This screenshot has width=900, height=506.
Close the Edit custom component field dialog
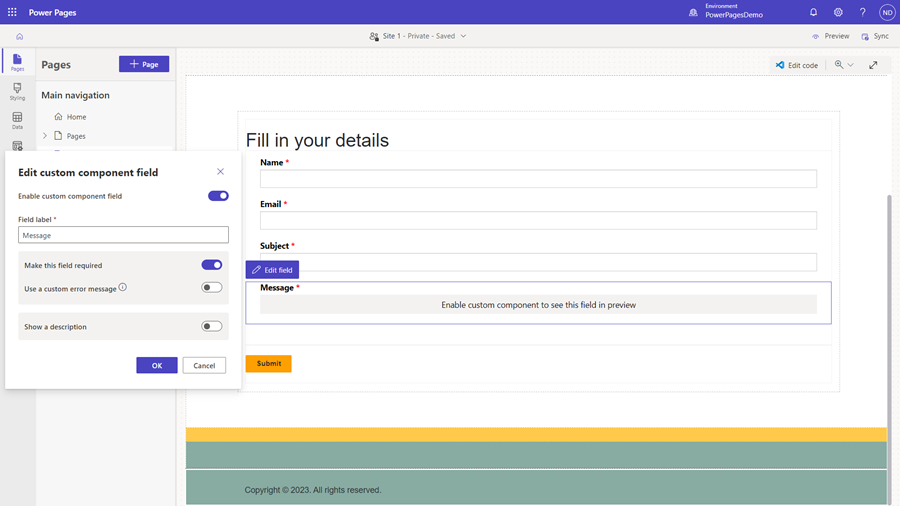point(220,172)
